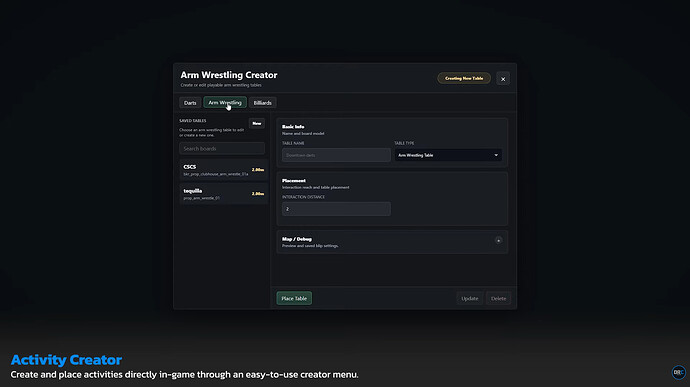Create a new saved table with New

257,123
